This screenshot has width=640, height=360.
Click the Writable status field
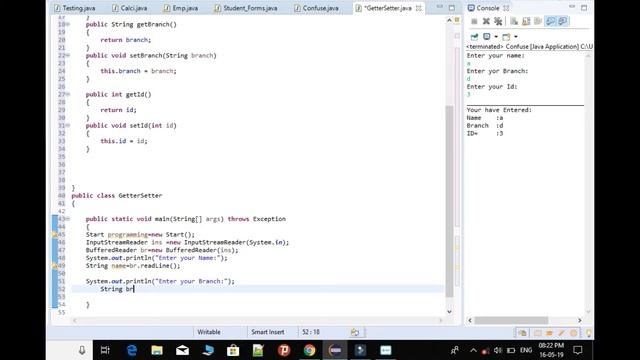click(x=209, y=332)
